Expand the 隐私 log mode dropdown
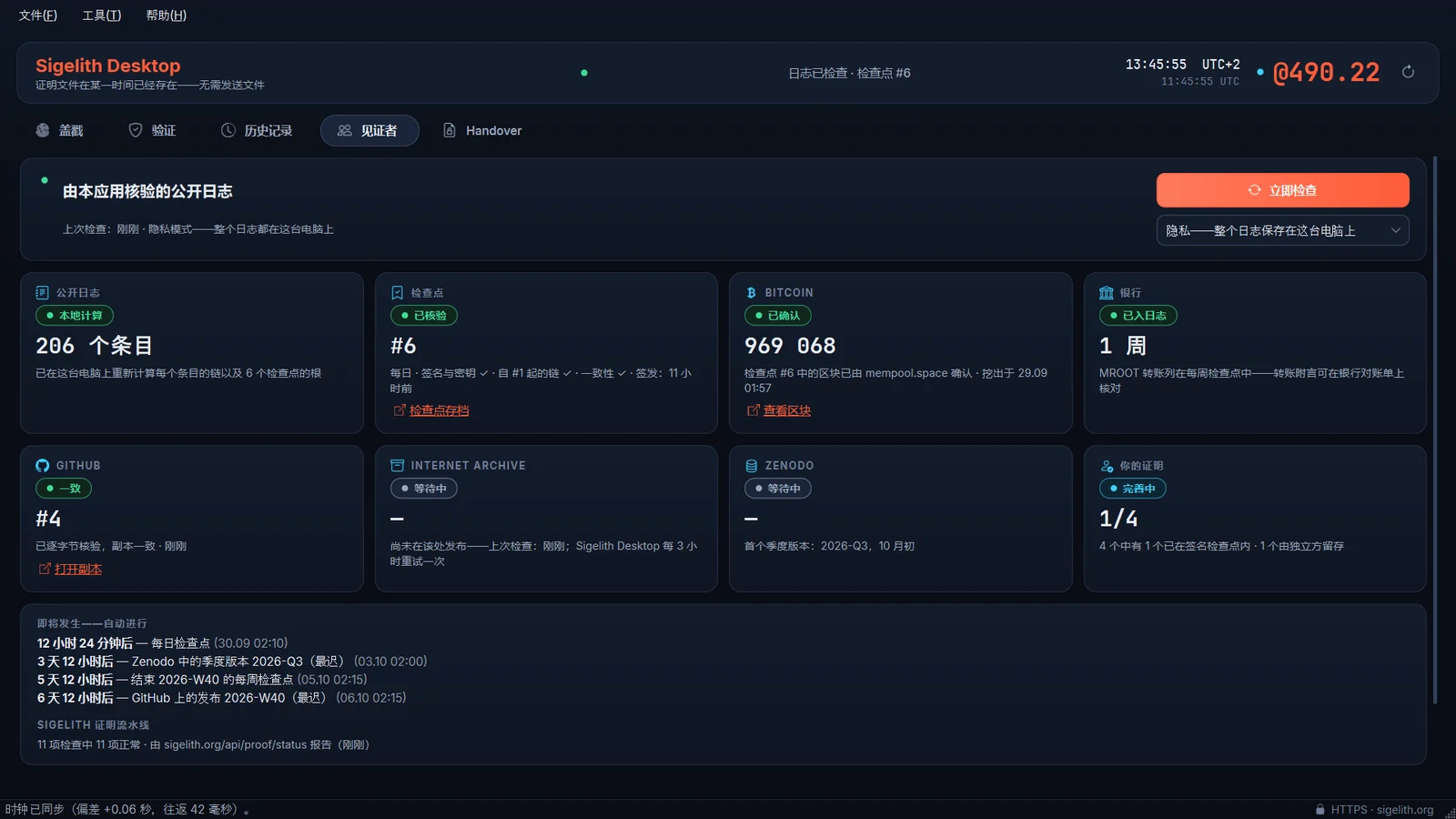The width and height of the screenshot is (1456, 819). (1282, 230)
